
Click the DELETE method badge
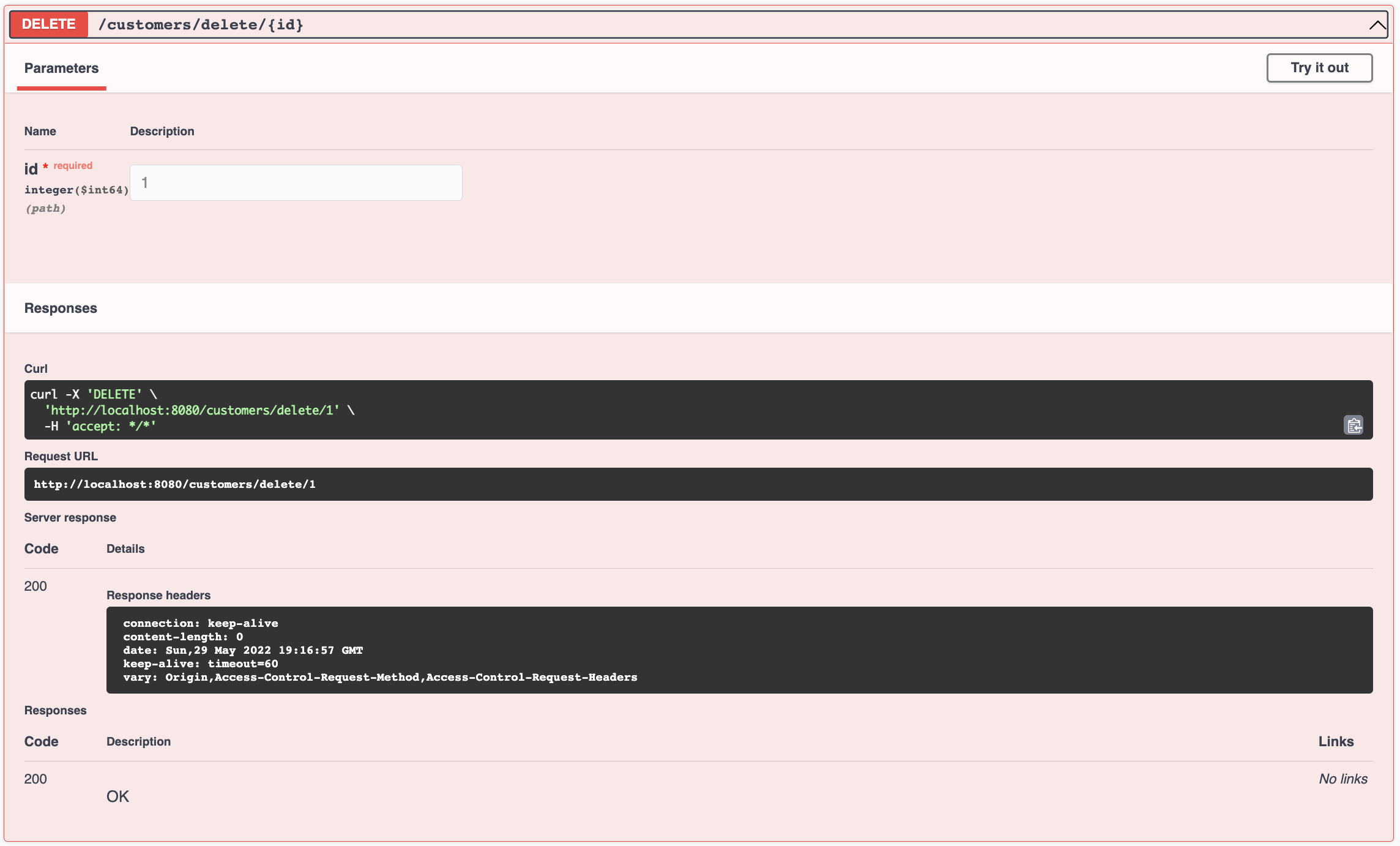pos(48,24)
